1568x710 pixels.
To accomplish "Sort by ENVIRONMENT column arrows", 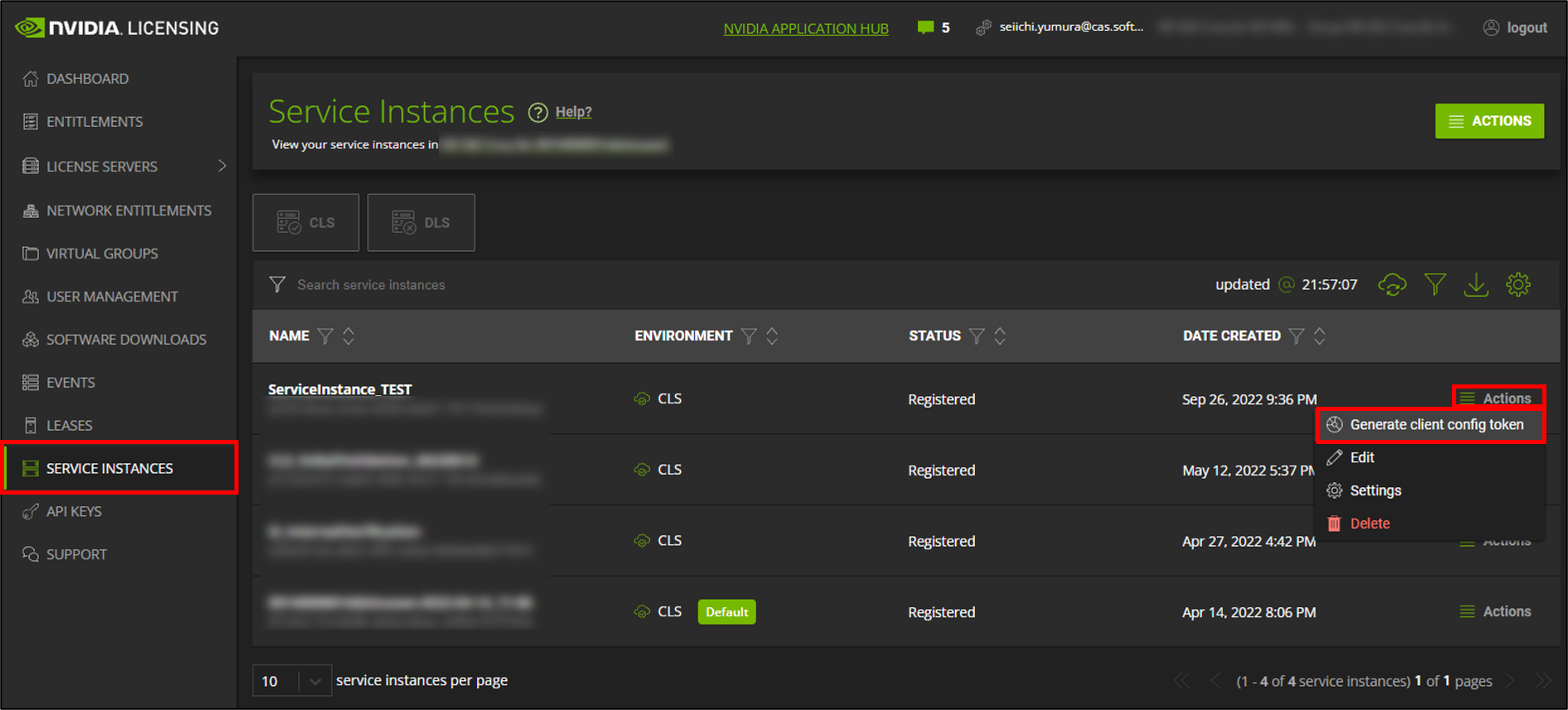I will tap(772, 336).
